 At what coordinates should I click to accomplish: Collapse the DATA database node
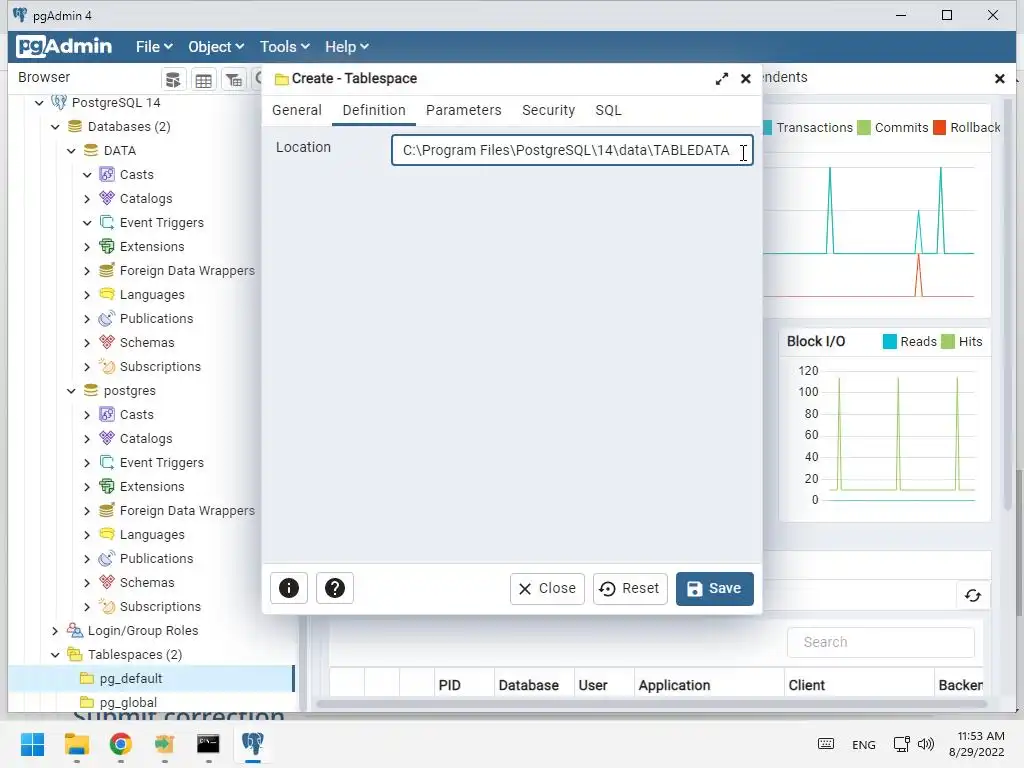click(x=71, y=151)
